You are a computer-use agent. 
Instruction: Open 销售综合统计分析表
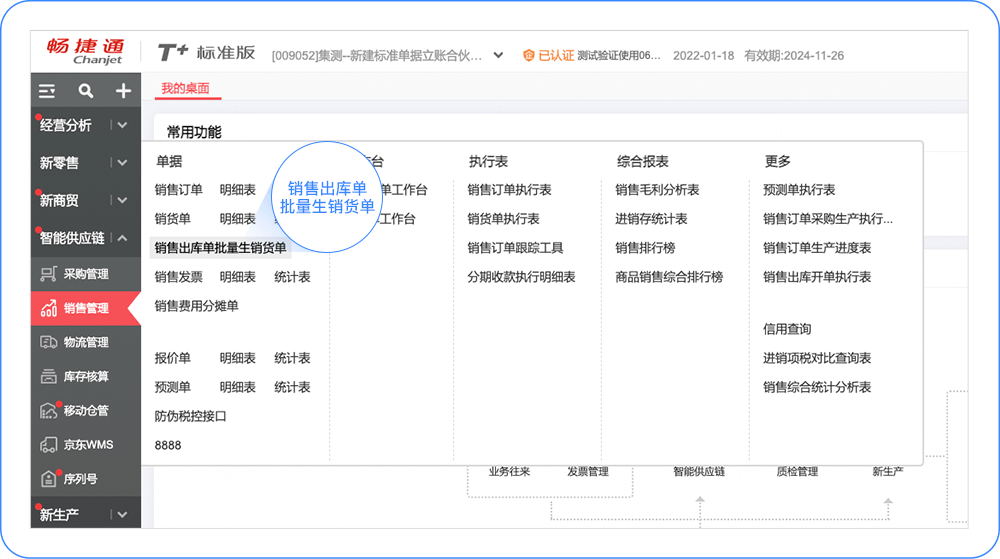817,388
